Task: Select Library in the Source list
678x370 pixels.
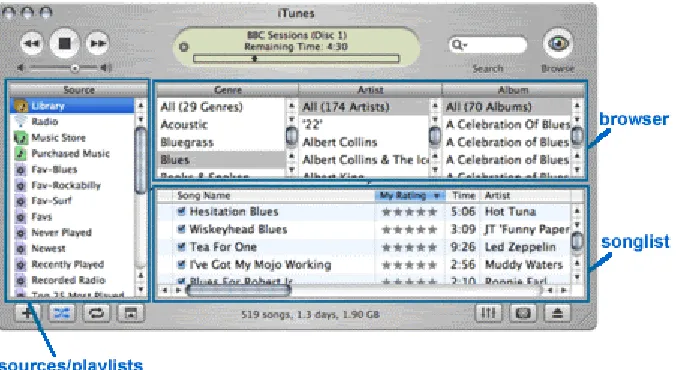Action: point(72,106)
